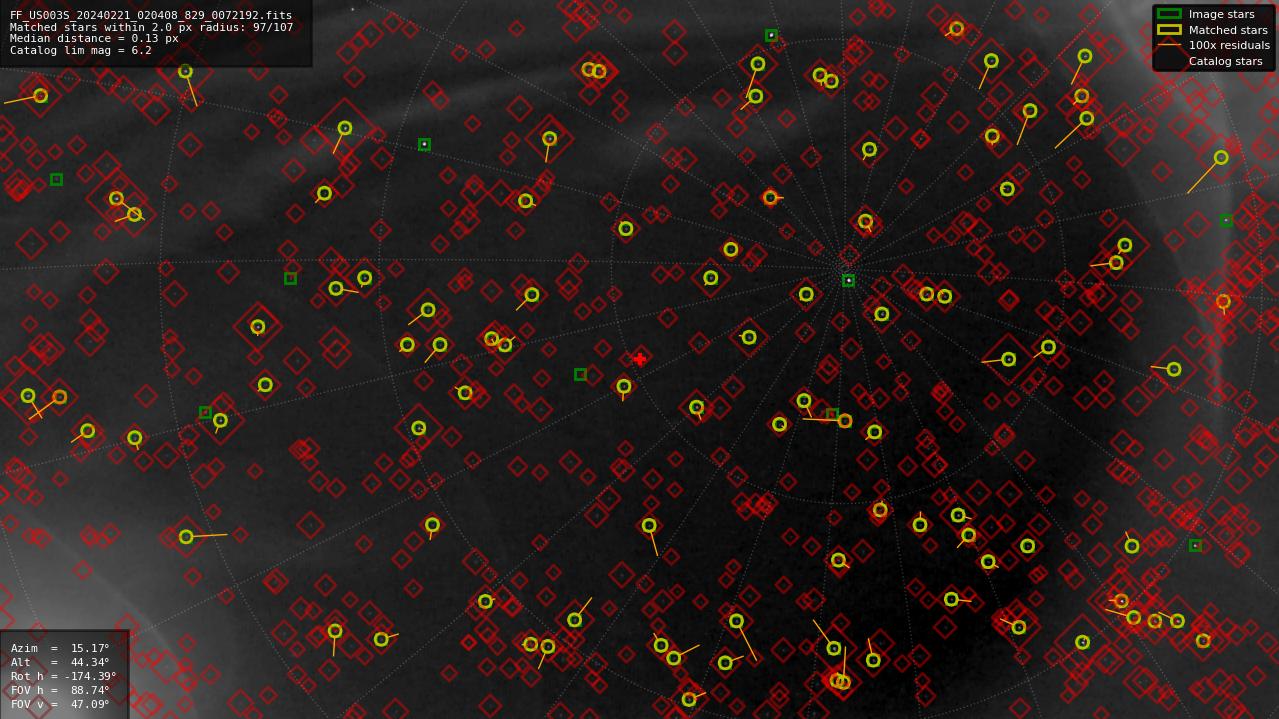1279x719 pixels.
Task: Click the 'Matched stars' legend label
Action: point(1228,31)
